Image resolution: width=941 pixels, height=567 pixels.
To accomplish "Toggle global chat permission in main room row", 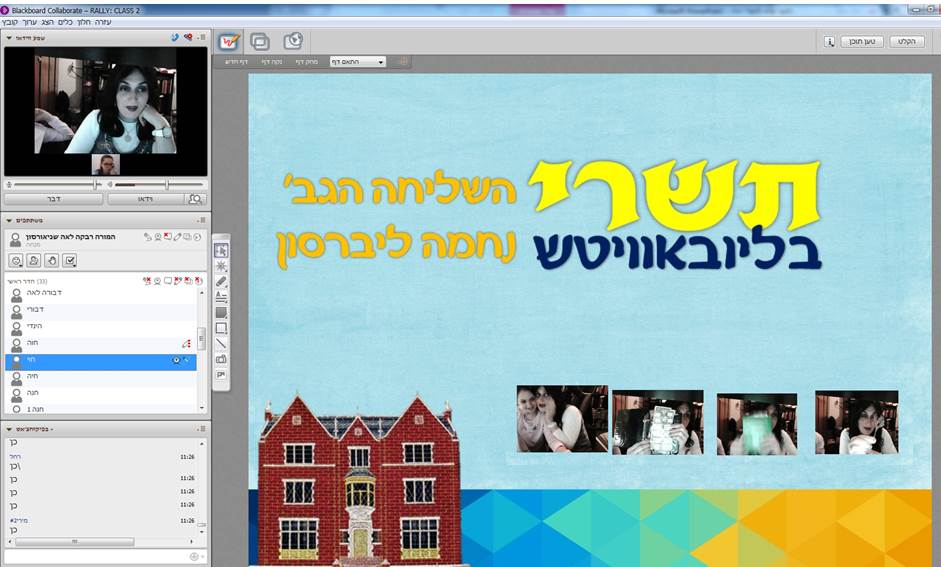I will coord(167,281).
